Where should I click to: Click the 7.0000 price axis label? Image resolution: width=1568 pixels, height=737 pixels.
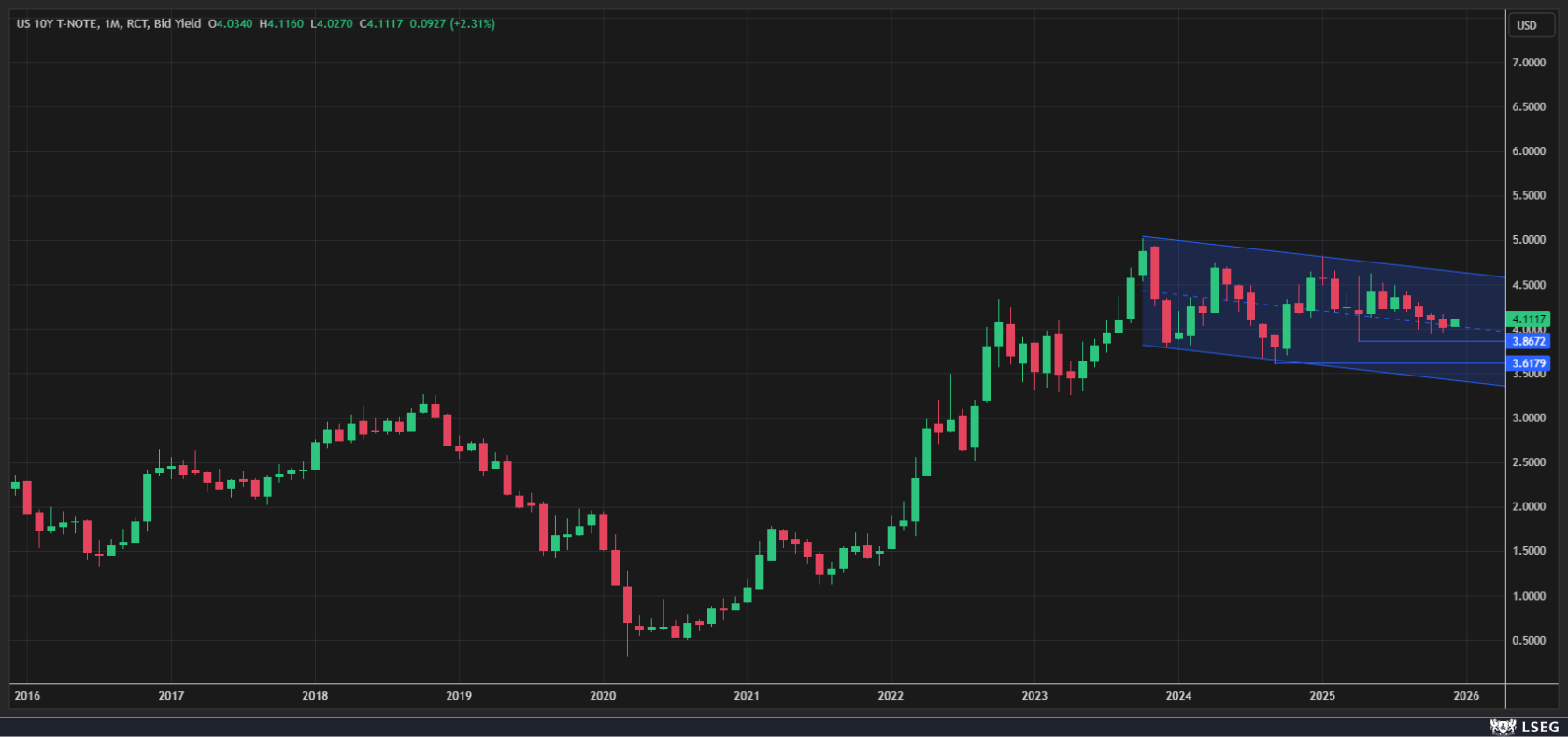tap(1529, 63)
